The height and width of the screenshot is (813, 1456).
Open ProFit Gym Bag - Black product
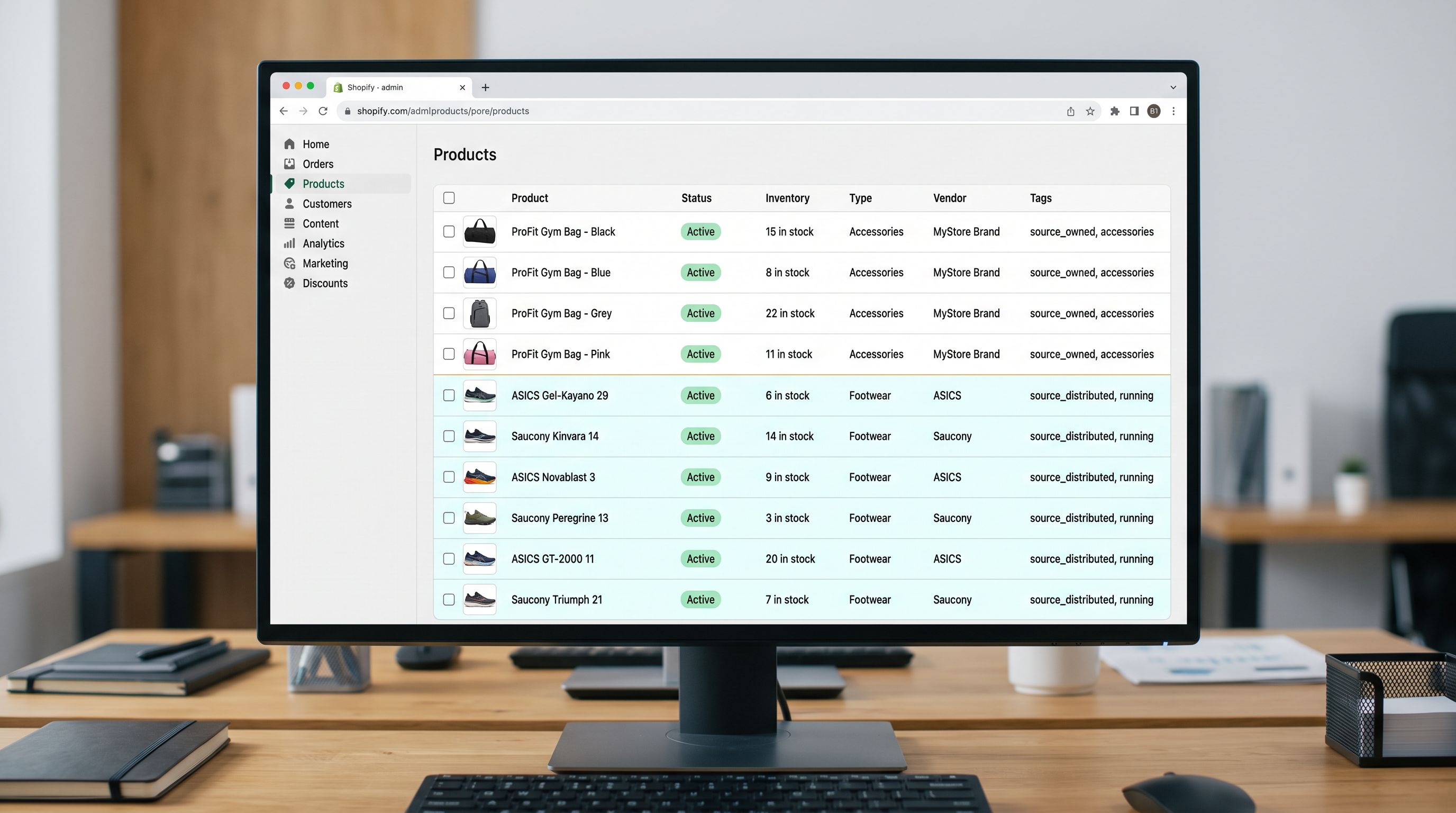coord(563,232)
